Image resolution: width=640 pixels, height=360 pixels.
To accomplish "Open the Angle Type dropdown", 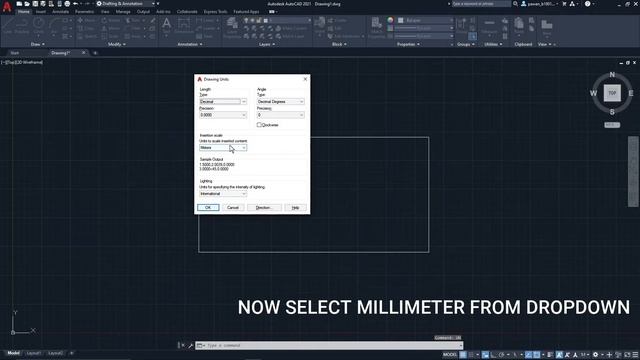I will coord(280,102).
